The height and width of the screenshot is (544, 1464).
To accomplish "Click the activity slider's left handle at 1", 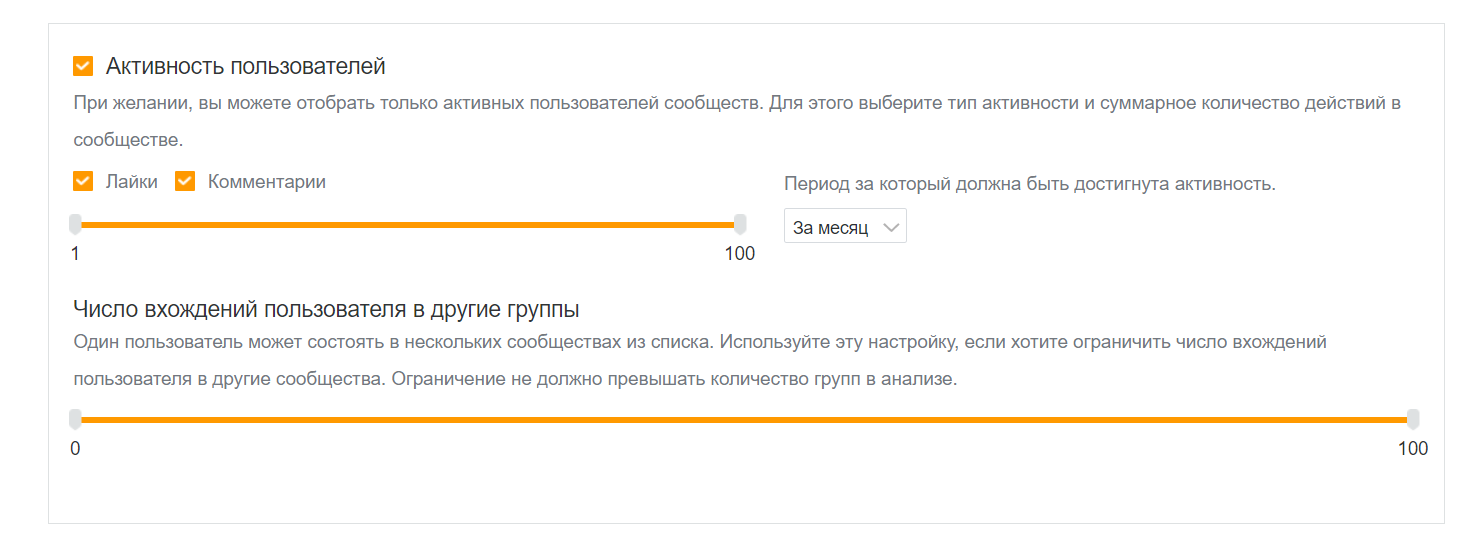I will point(75,224).
